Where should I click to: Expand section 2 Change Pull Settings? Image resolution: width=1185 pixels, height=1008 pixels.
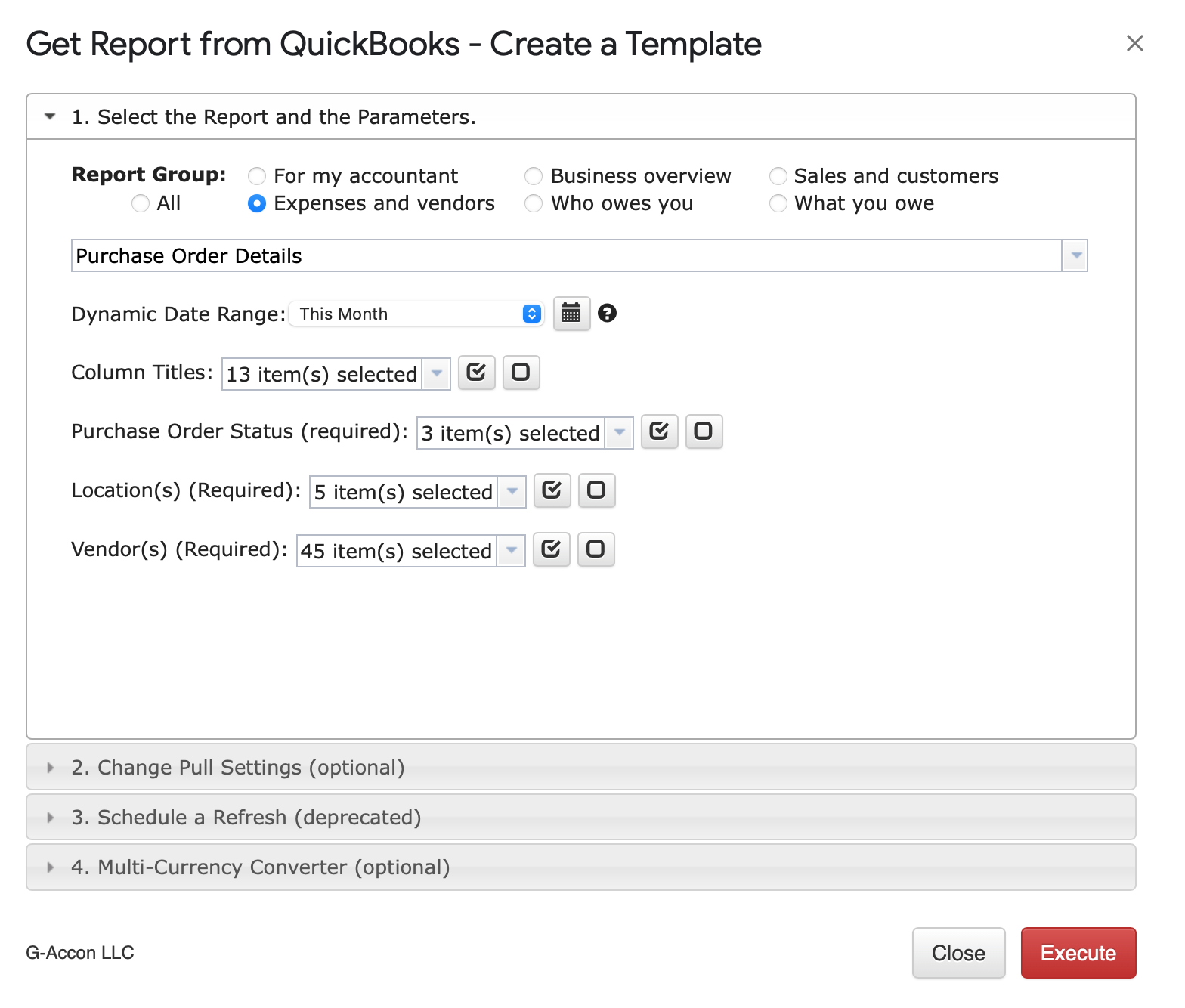(x=580, y=767)
